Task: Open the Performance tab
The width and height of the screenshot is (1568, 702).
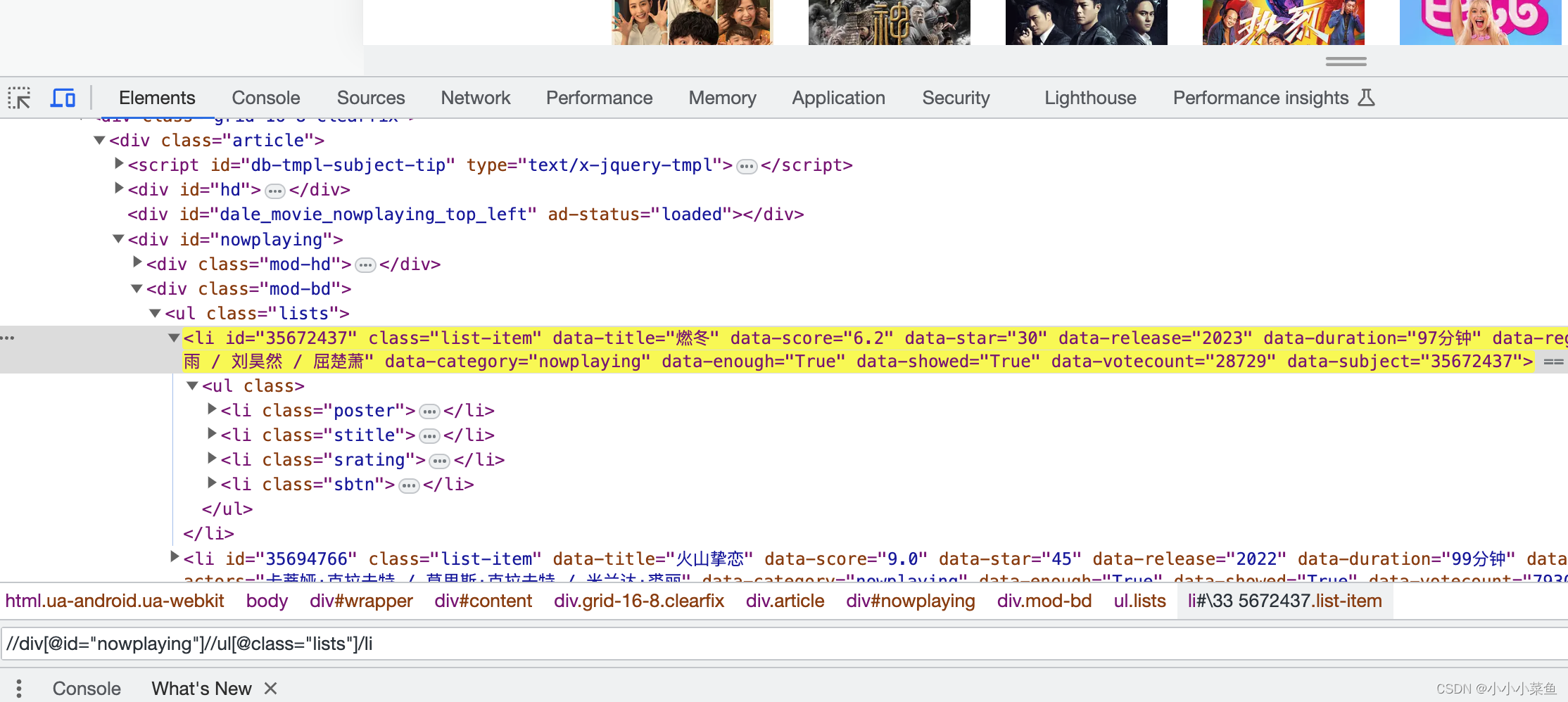Action: (600, 98)
